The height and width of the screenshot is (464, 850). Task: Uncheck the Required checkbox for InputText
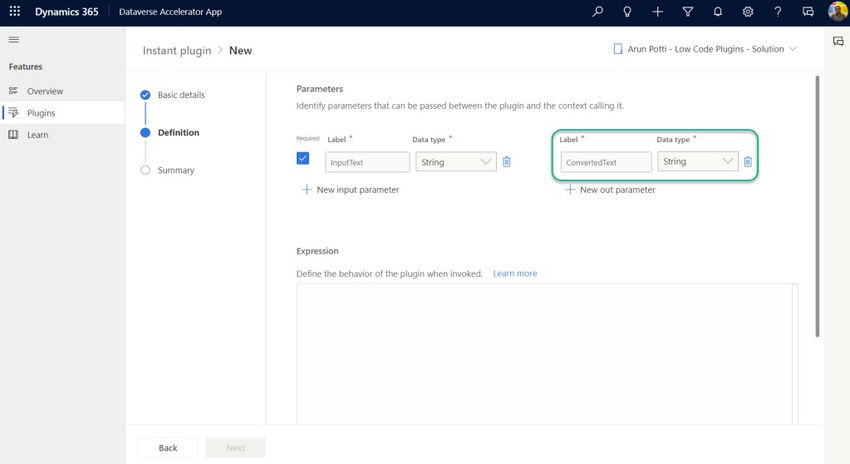303,158
